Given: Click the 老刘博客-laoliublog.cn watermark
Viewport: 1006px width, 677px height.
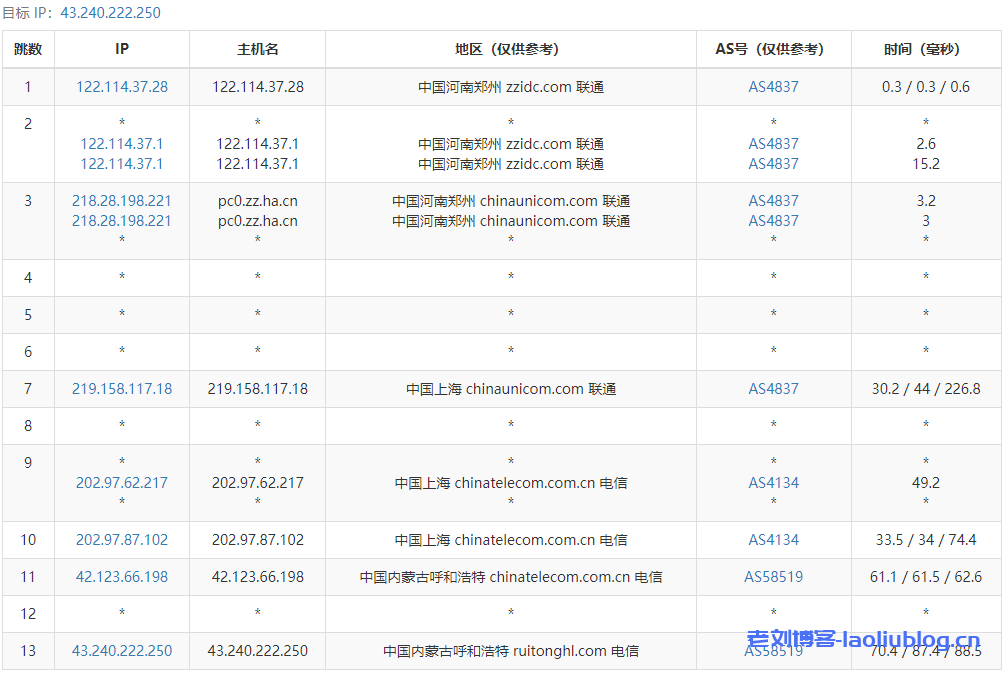Looking at the screenshot, I should coord(864,639).
